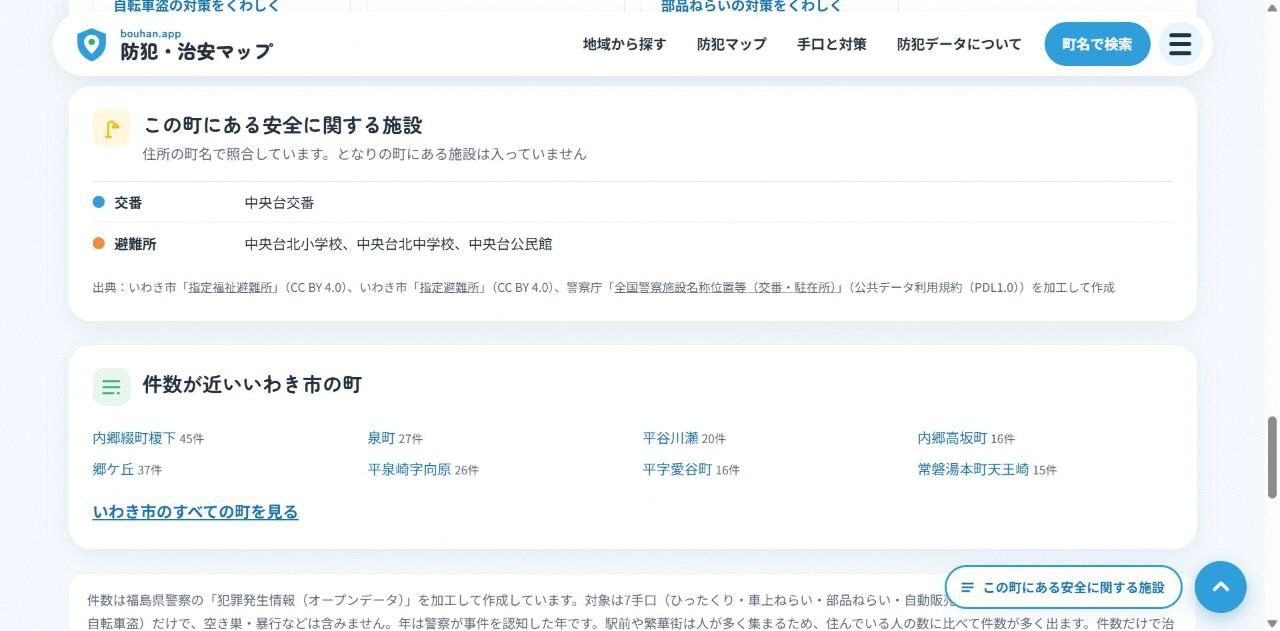
Task: Open the 平谷川瀬 town link
Action: coord(670,438)
